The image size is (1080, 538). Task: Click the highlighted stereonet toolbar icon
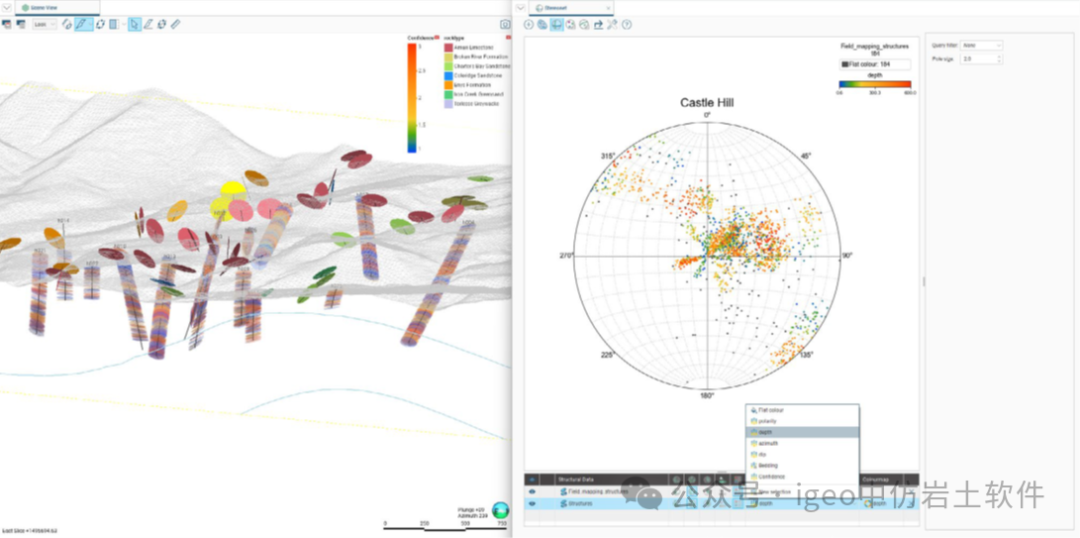pos(556,24)
